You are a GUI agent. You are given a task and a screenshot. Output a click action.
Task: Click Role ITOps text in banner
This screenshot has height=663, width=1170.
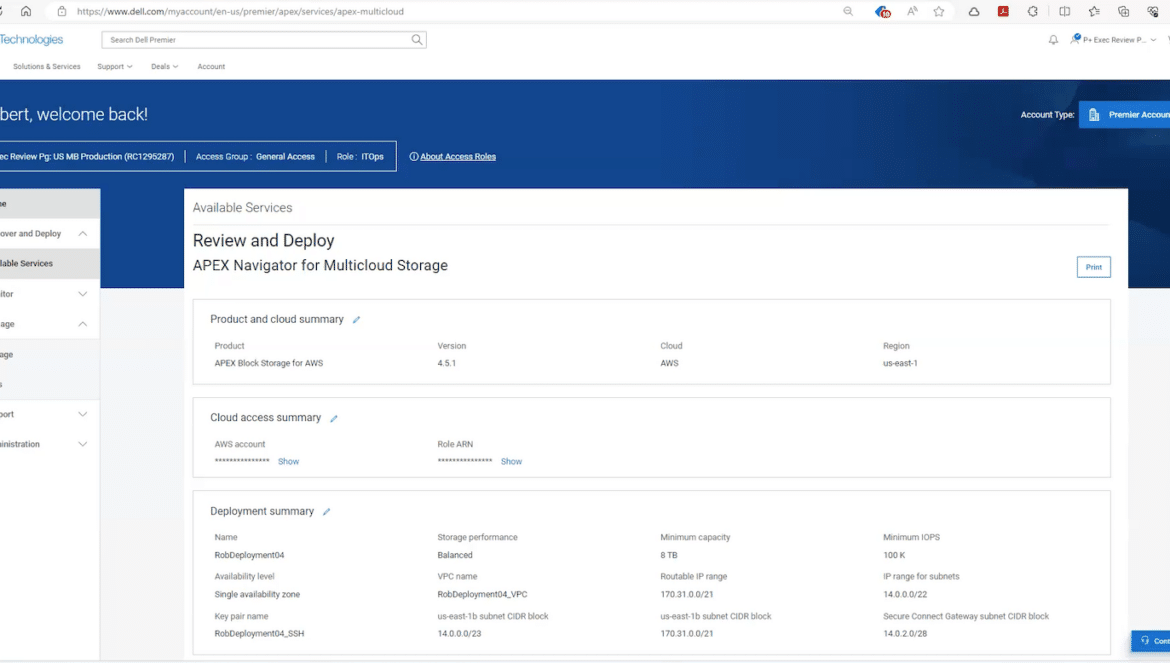tap(360, 157)
